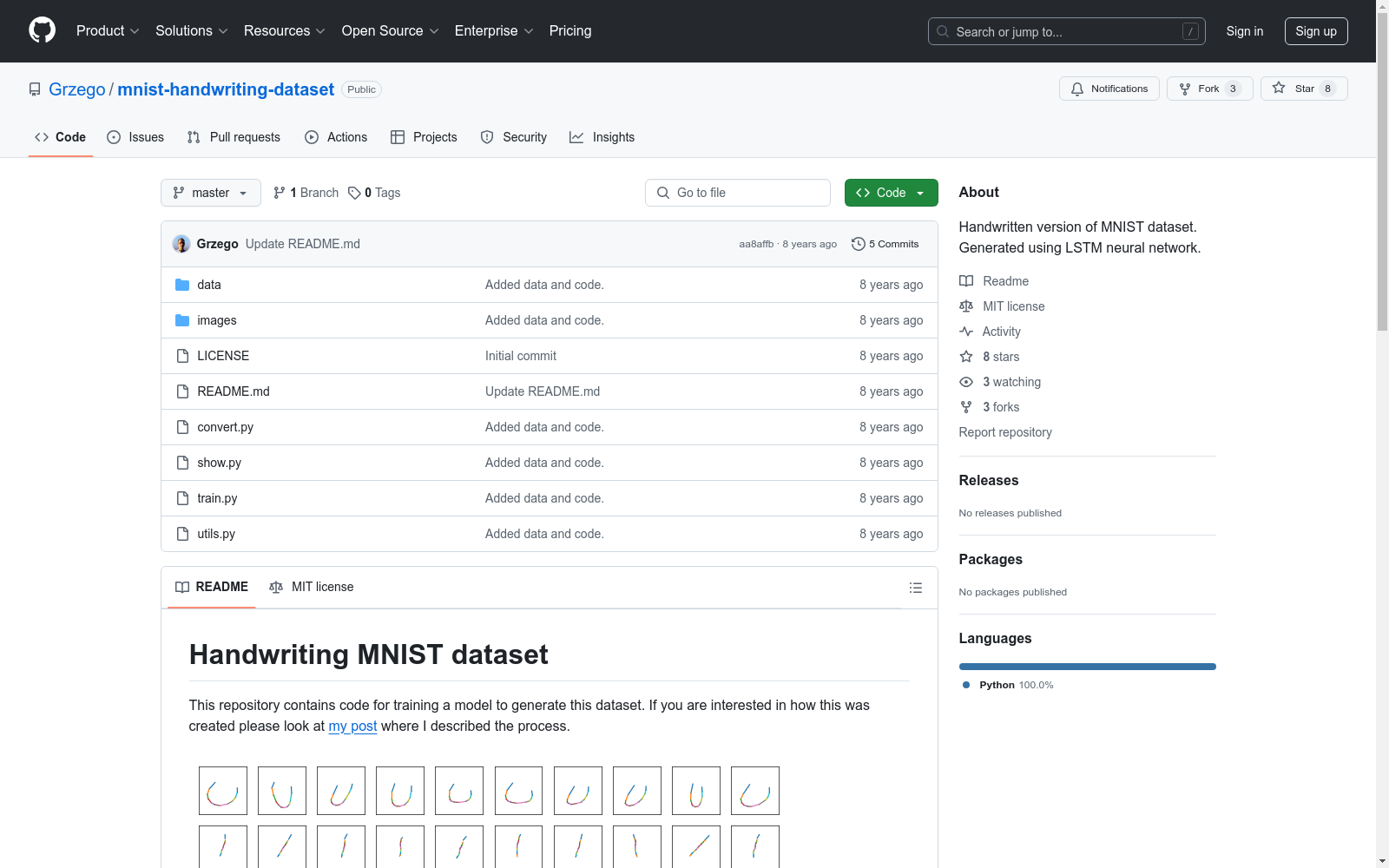Open the first handwritten zero thumbnail

point(223,791)
